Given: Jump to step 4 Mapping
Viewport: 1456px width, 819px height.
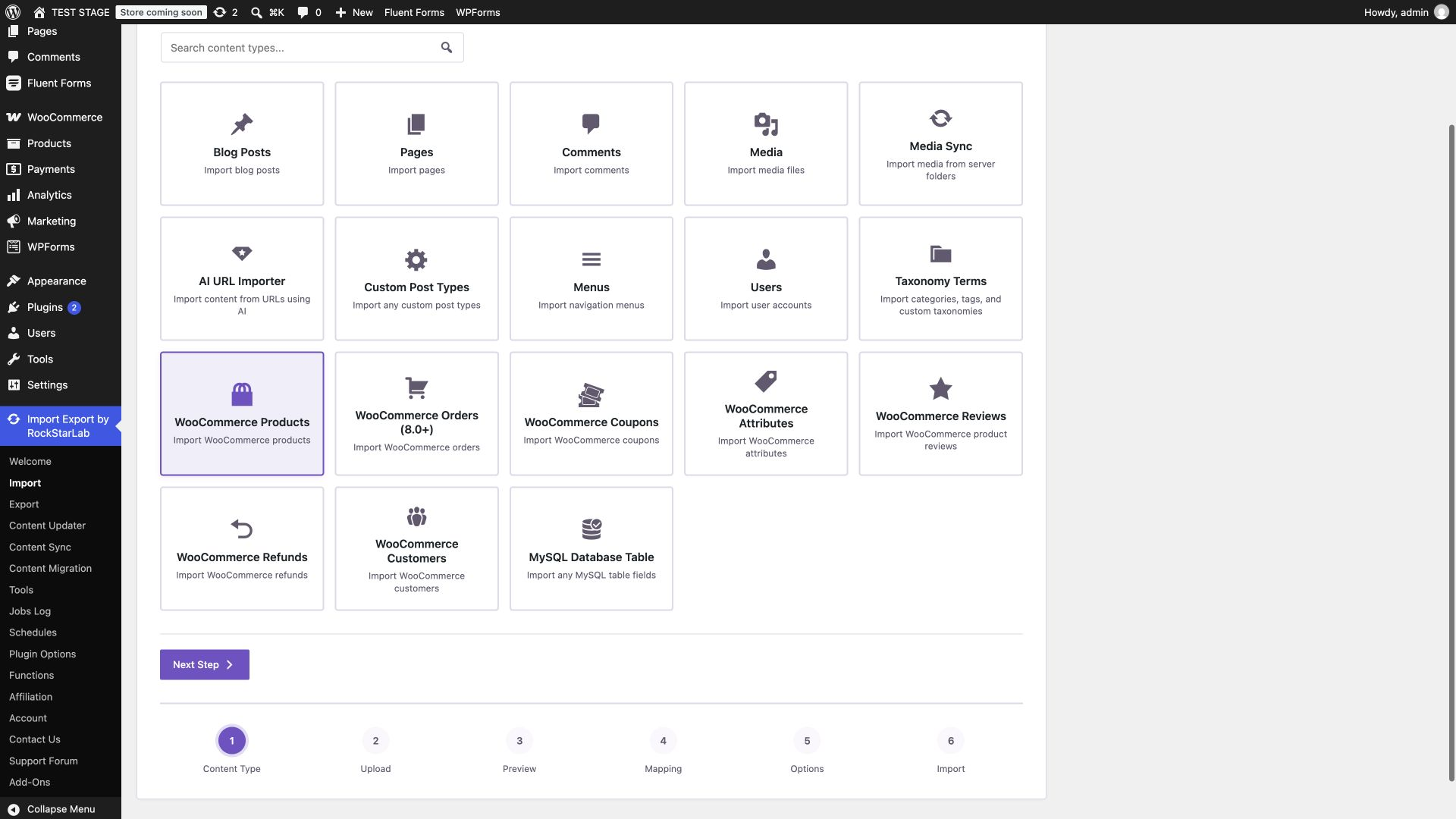Looking at the screenshot, I should [663, 751].
